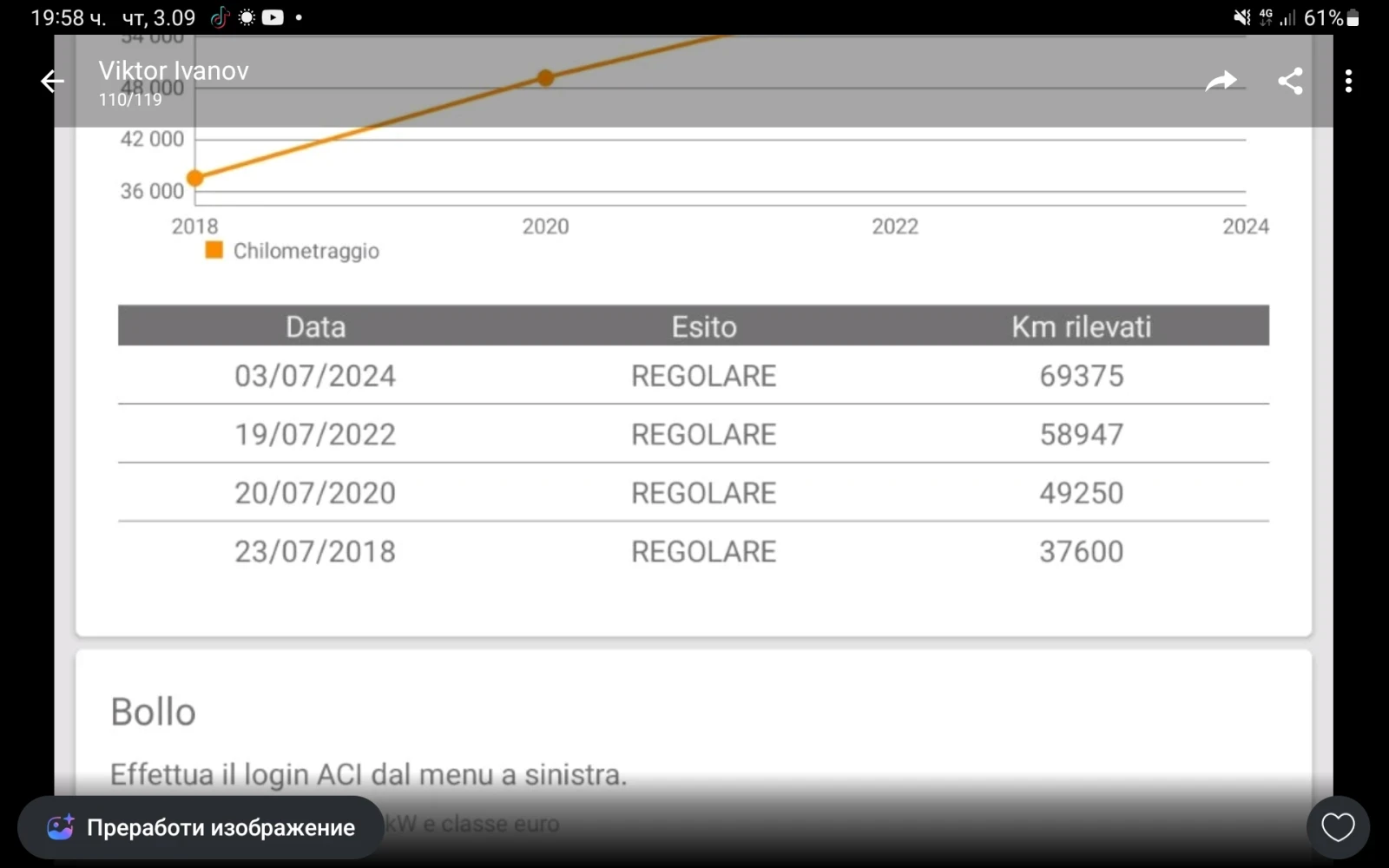Click the Effettua il login ACI text
Screen dimensions: 1389x868
click(x=368, y=774)
